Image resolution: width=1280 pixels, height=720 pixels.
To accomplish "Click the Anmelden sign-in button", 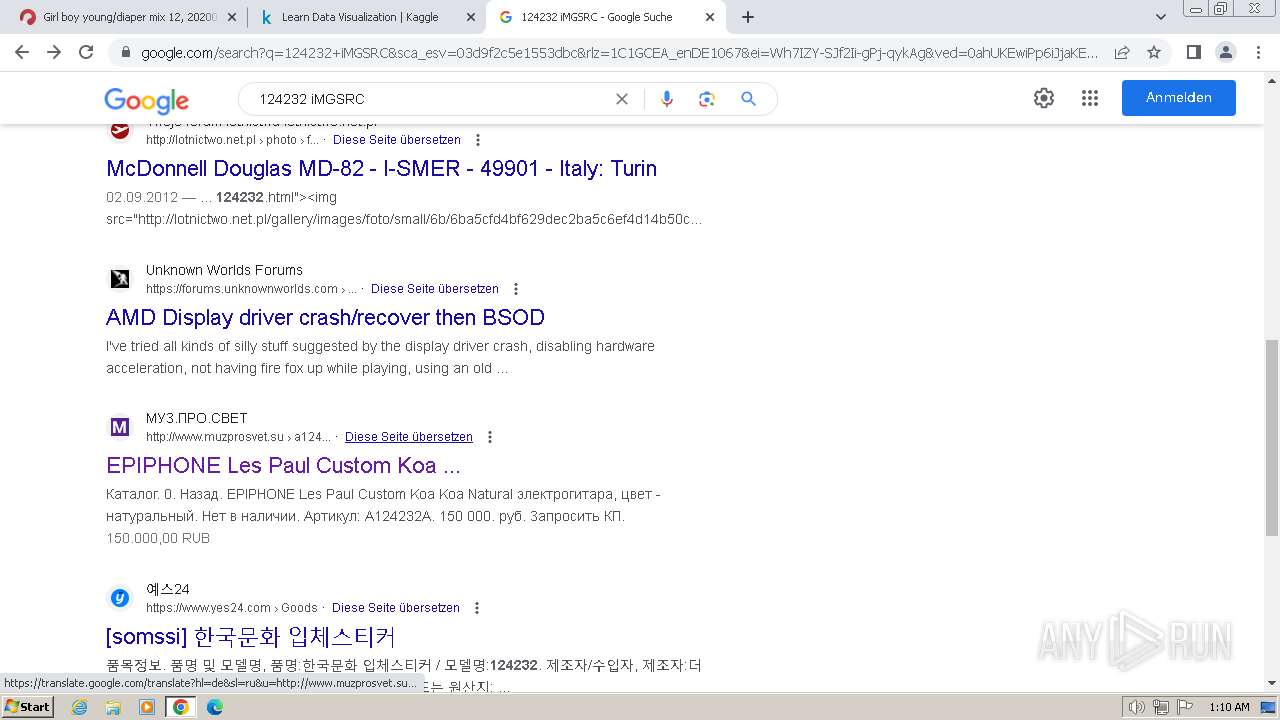I will tap(1178, 98).
